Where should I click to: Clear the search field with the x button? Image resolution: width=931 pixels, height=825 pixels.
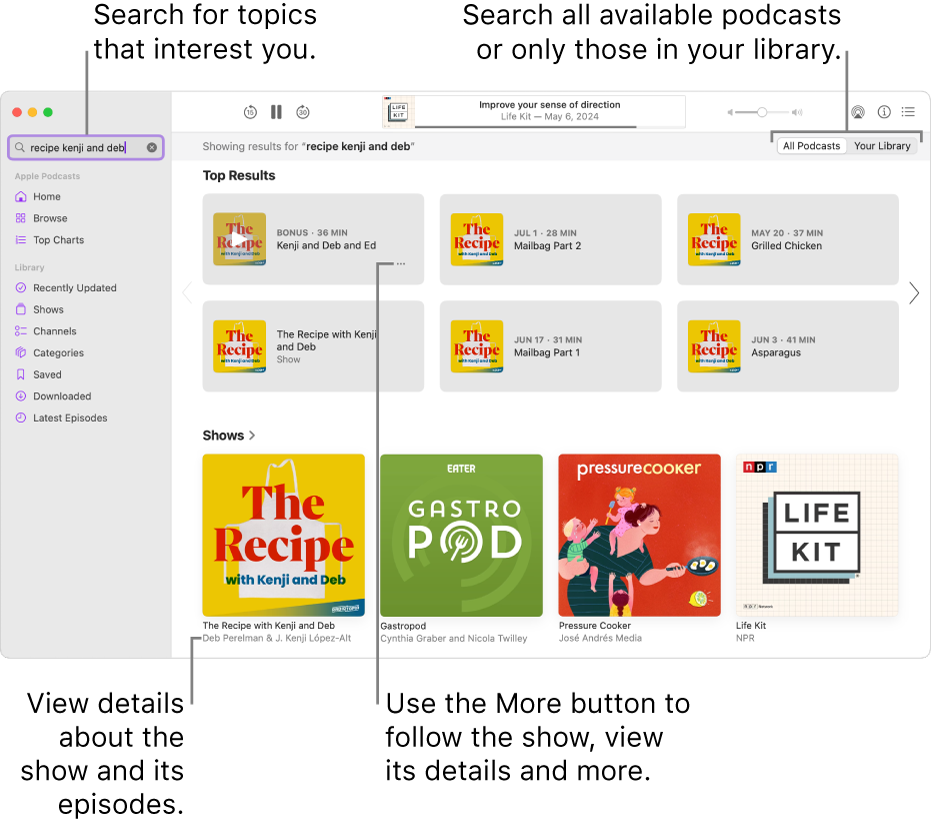click(x=151, y=147)
